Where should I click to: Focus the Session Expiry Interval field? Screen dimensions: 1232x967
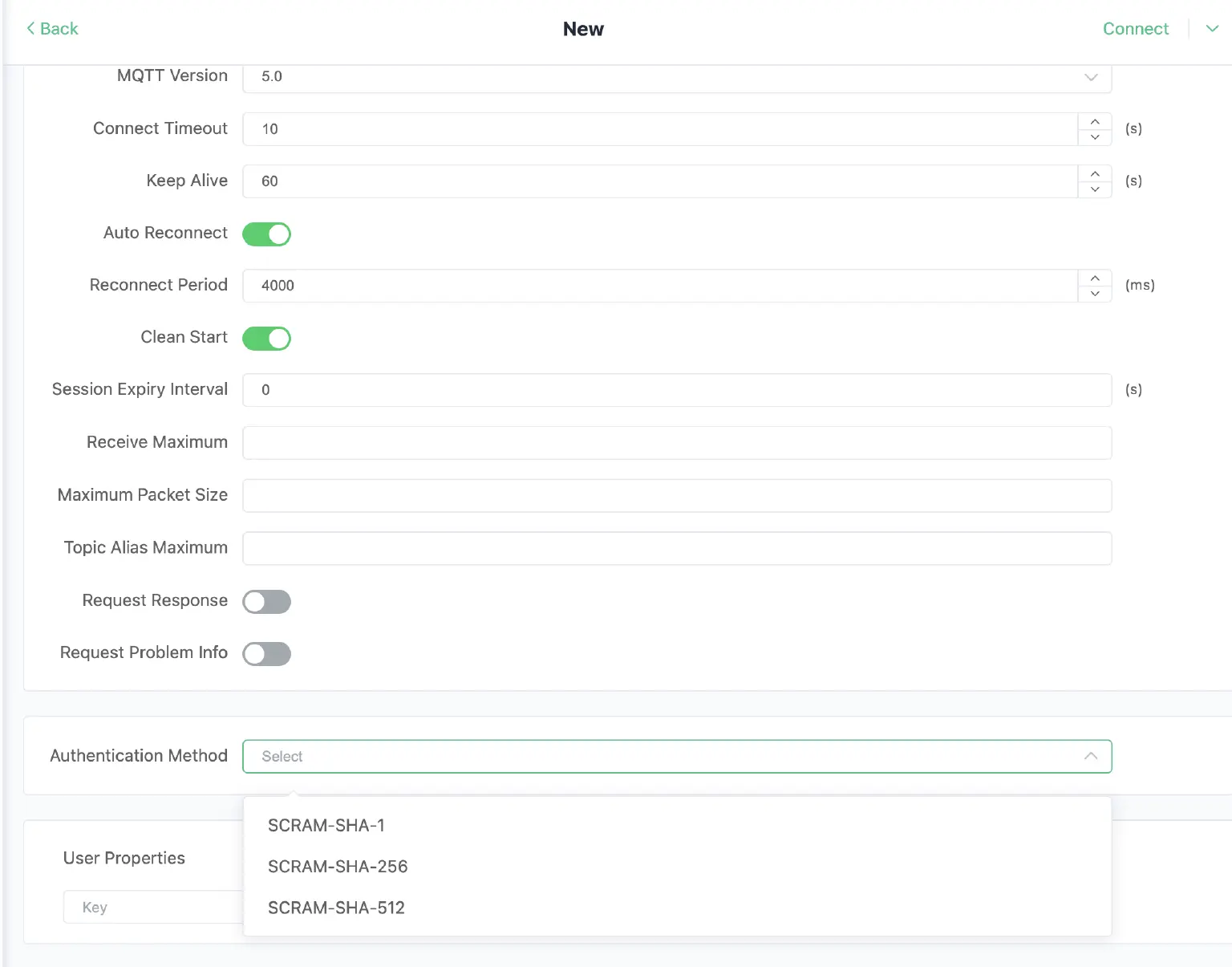pyautogui.click(x=676, y=390)
